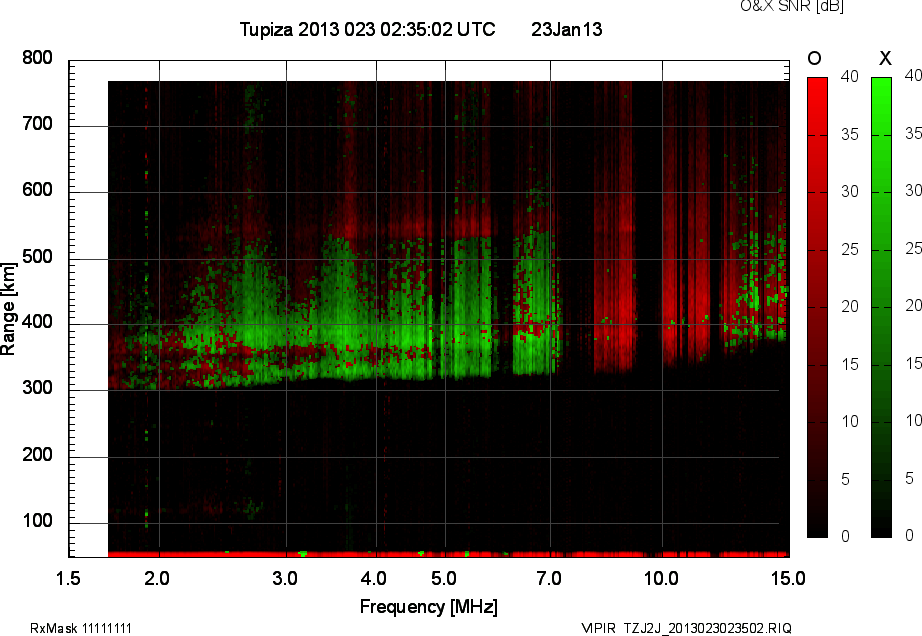This screenshot has width=922, height=636.
Task: Click the 'Tupiza 2013 023 02:35:02 UTC' title
Action: tap(367, 30)
